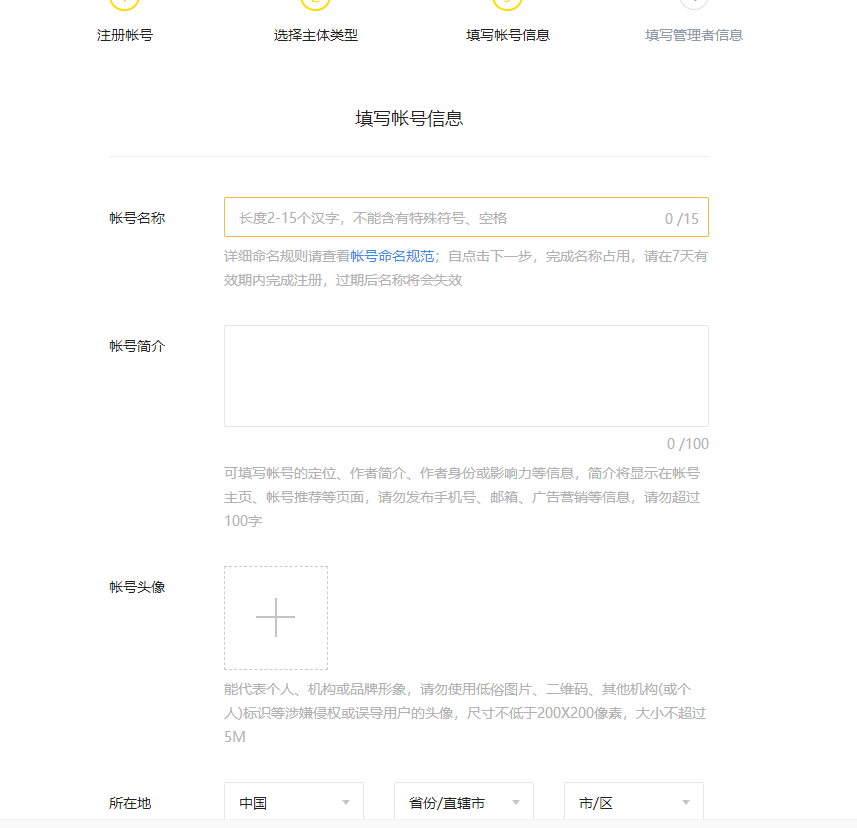Image resolution: width=857 pixels, height=828 pixels.
Task: Click the 0/100 character counter
Action: click(688, 444)
